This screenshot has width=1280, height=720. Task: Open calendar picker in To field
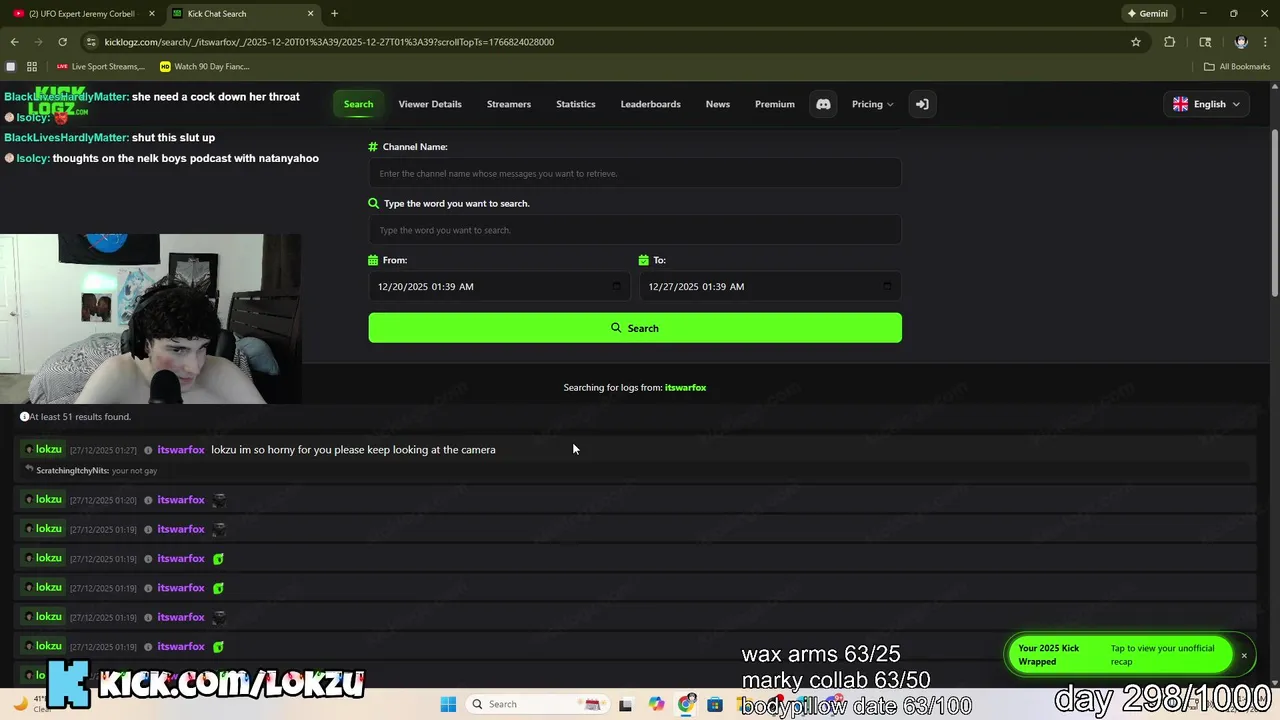887,287
